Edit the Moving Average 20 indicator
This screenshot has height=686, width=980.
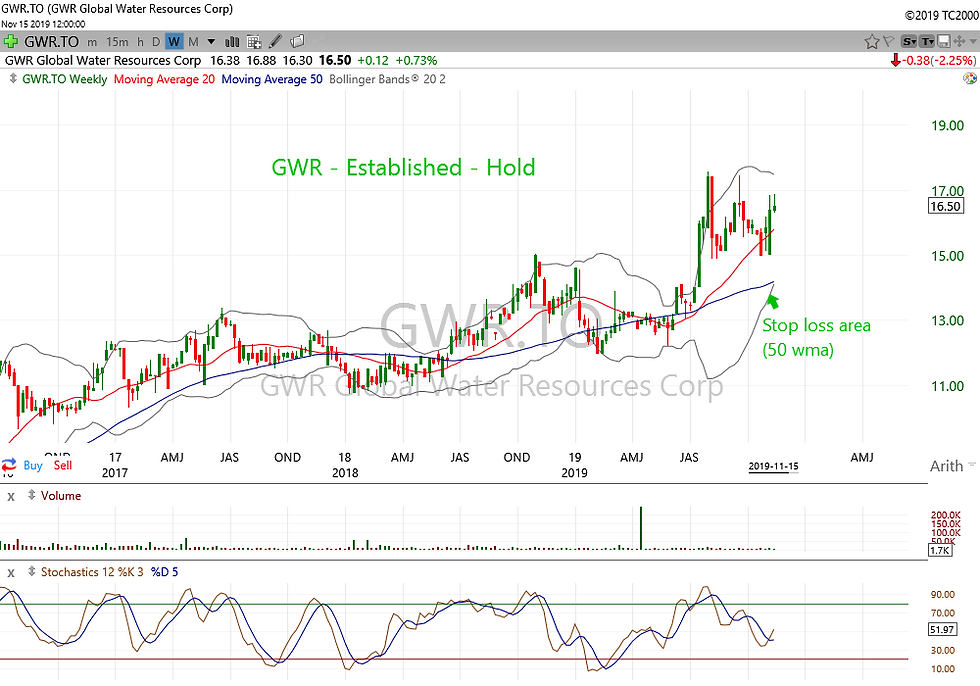tap(164, 79)
